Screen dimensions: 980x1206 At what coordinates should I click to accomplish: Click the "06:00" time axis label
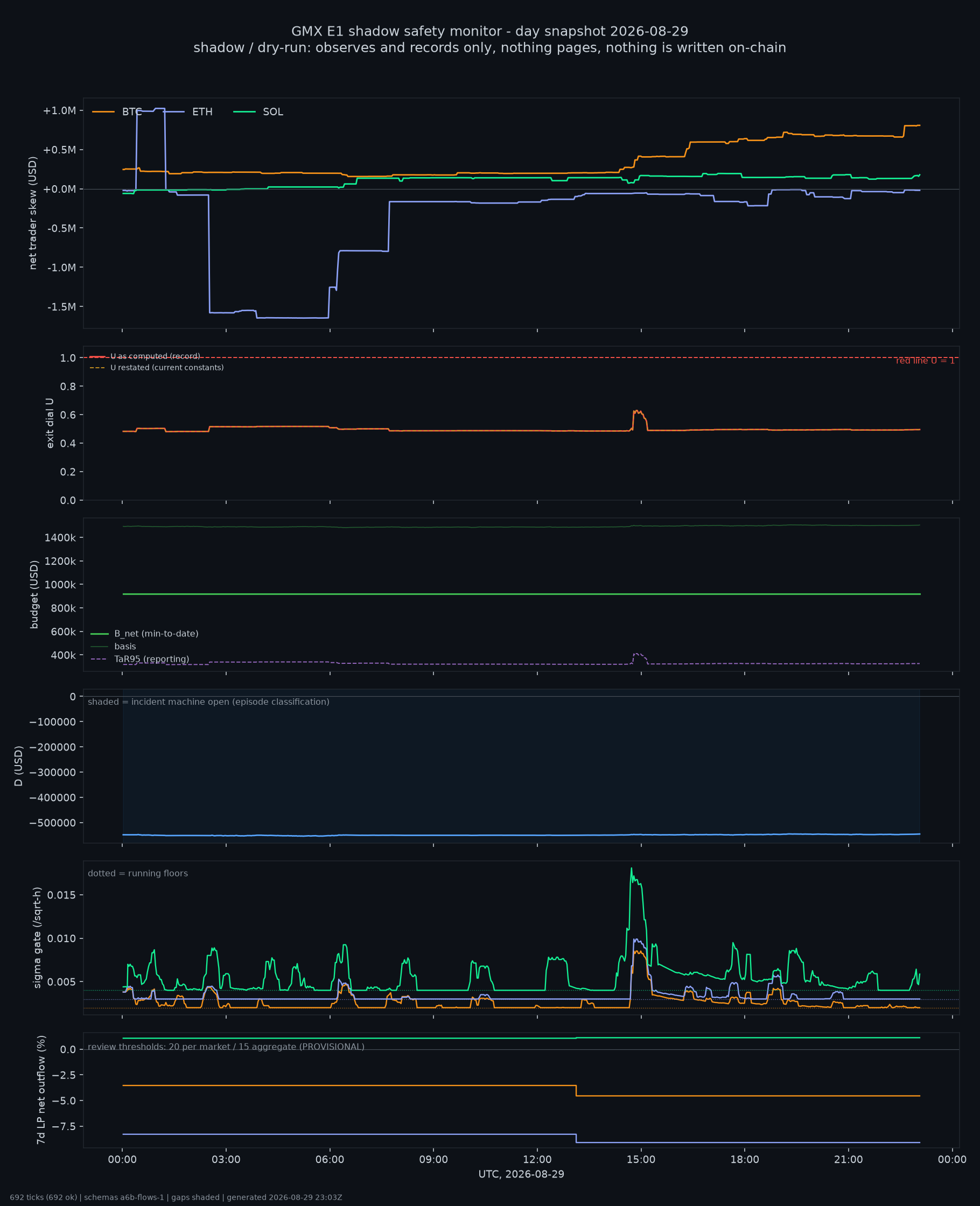[x=330, y=1160]
